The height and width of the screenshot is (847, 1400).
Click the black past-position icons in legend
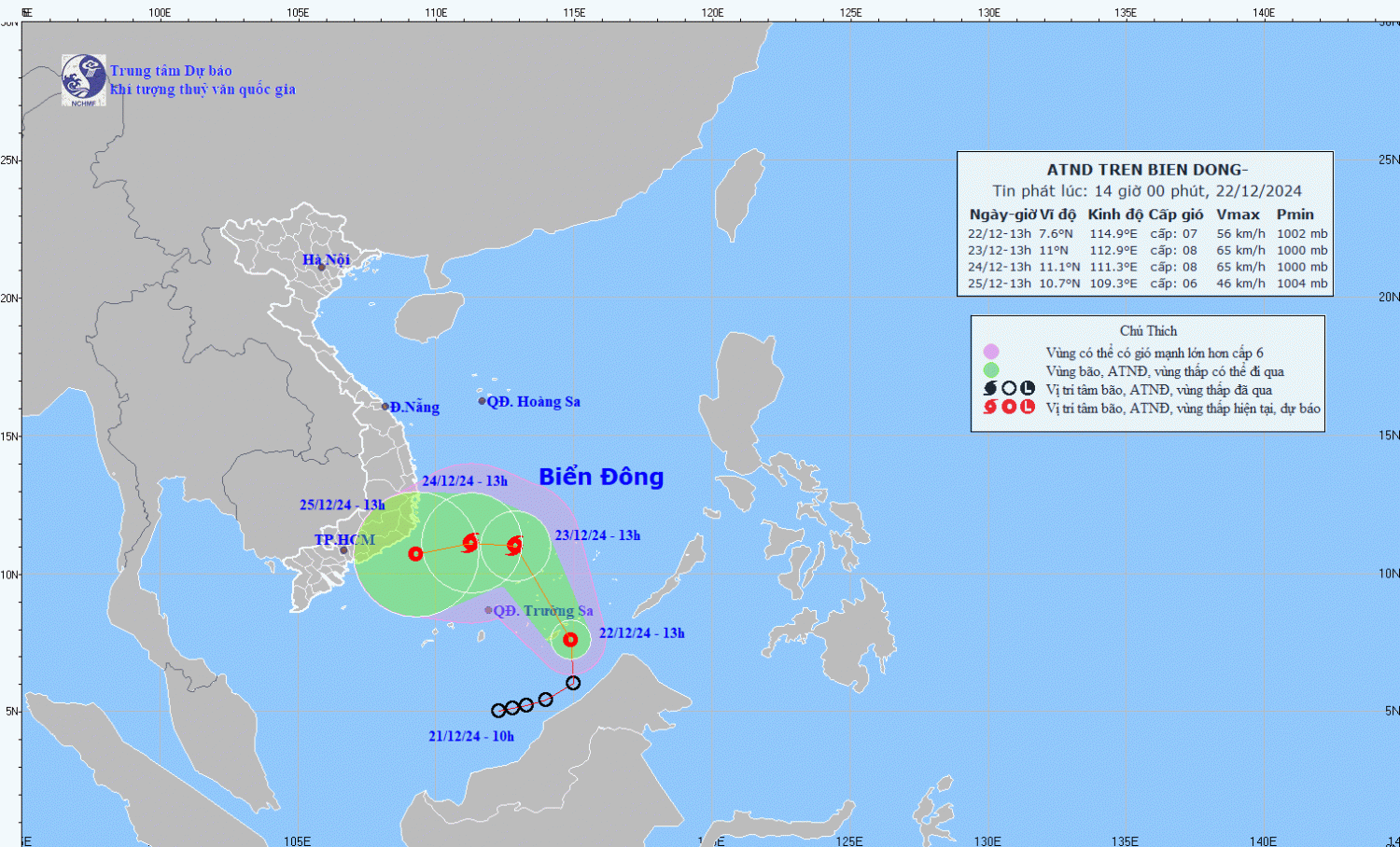click(1008, 389)
